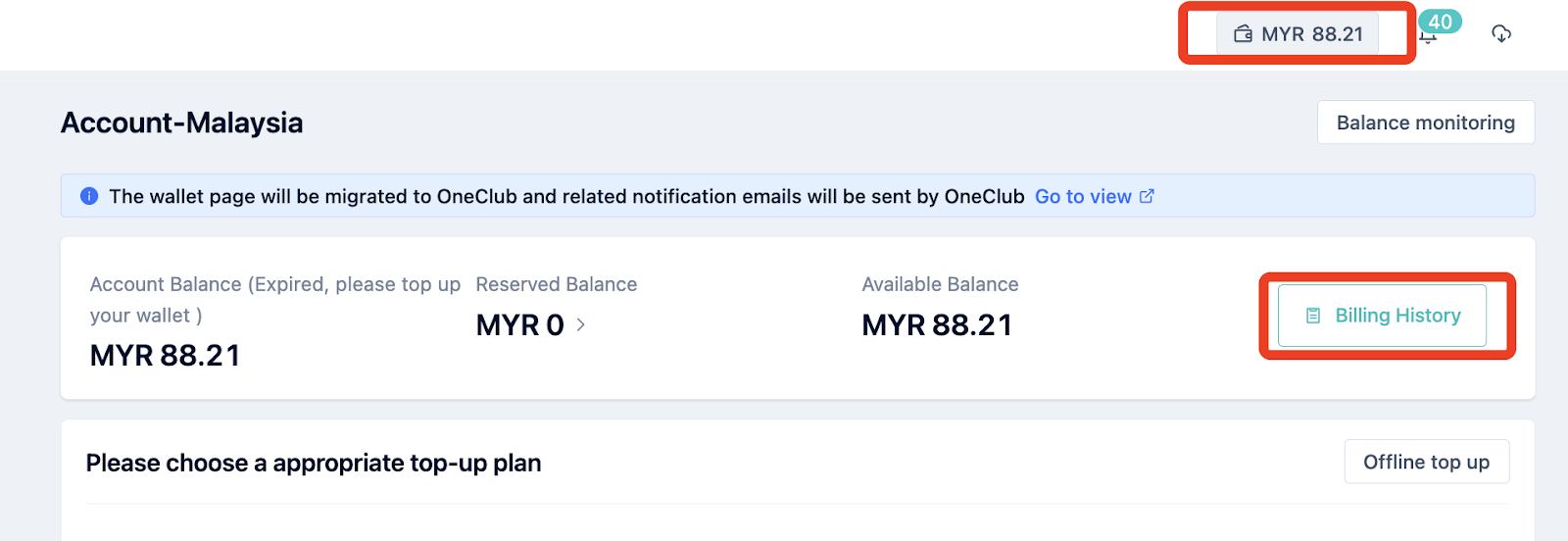Follow the Go to view link

(1083, 196)
